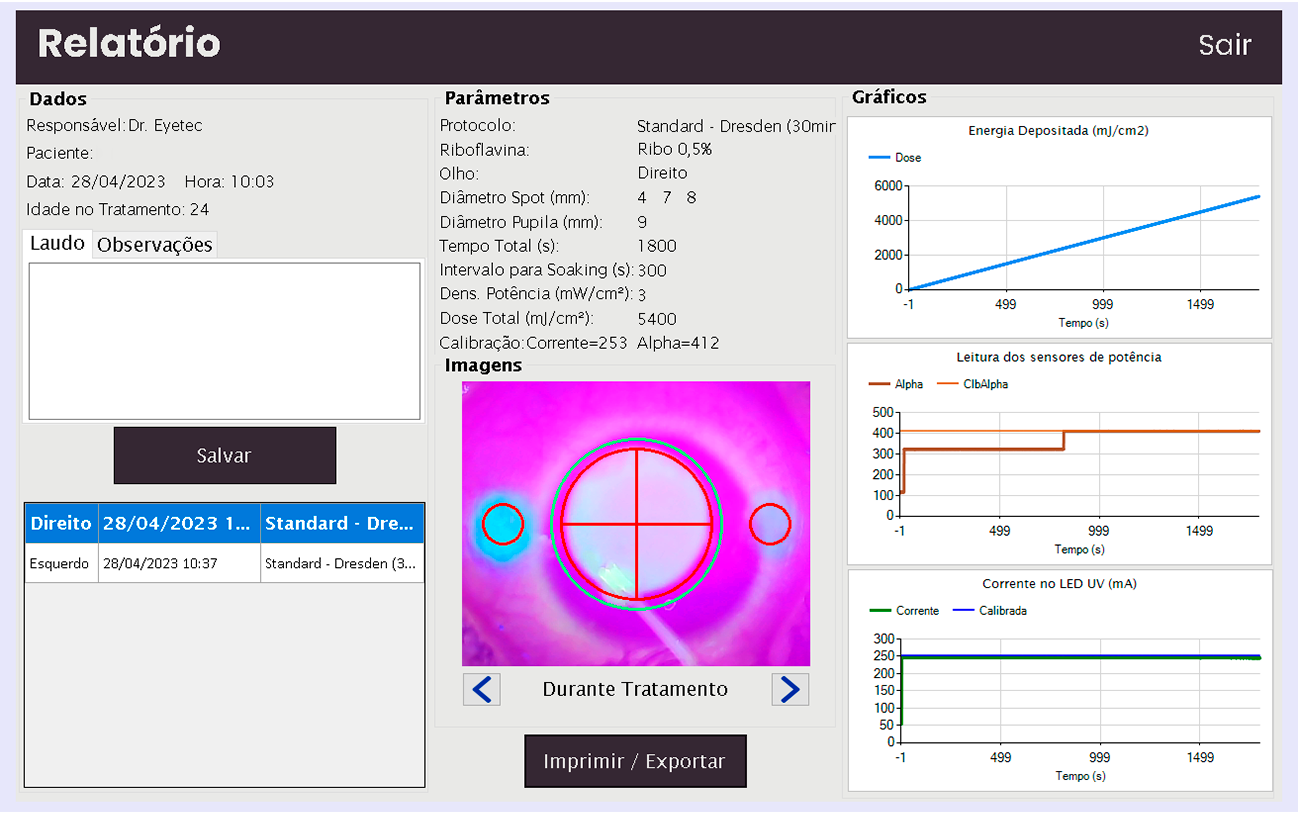Click the 28/04/2023 10:37 date cell
This screenshot has width=1298, height=814.
179,563
